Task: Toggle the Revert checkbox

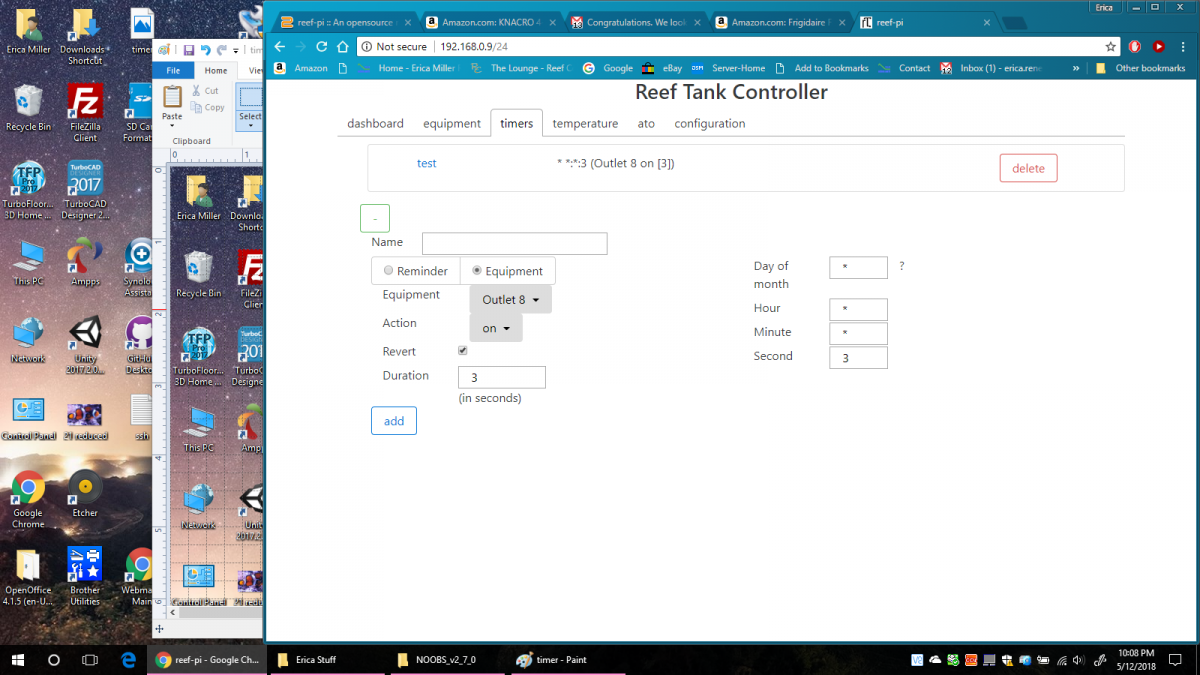Action: tap(462, 351)
